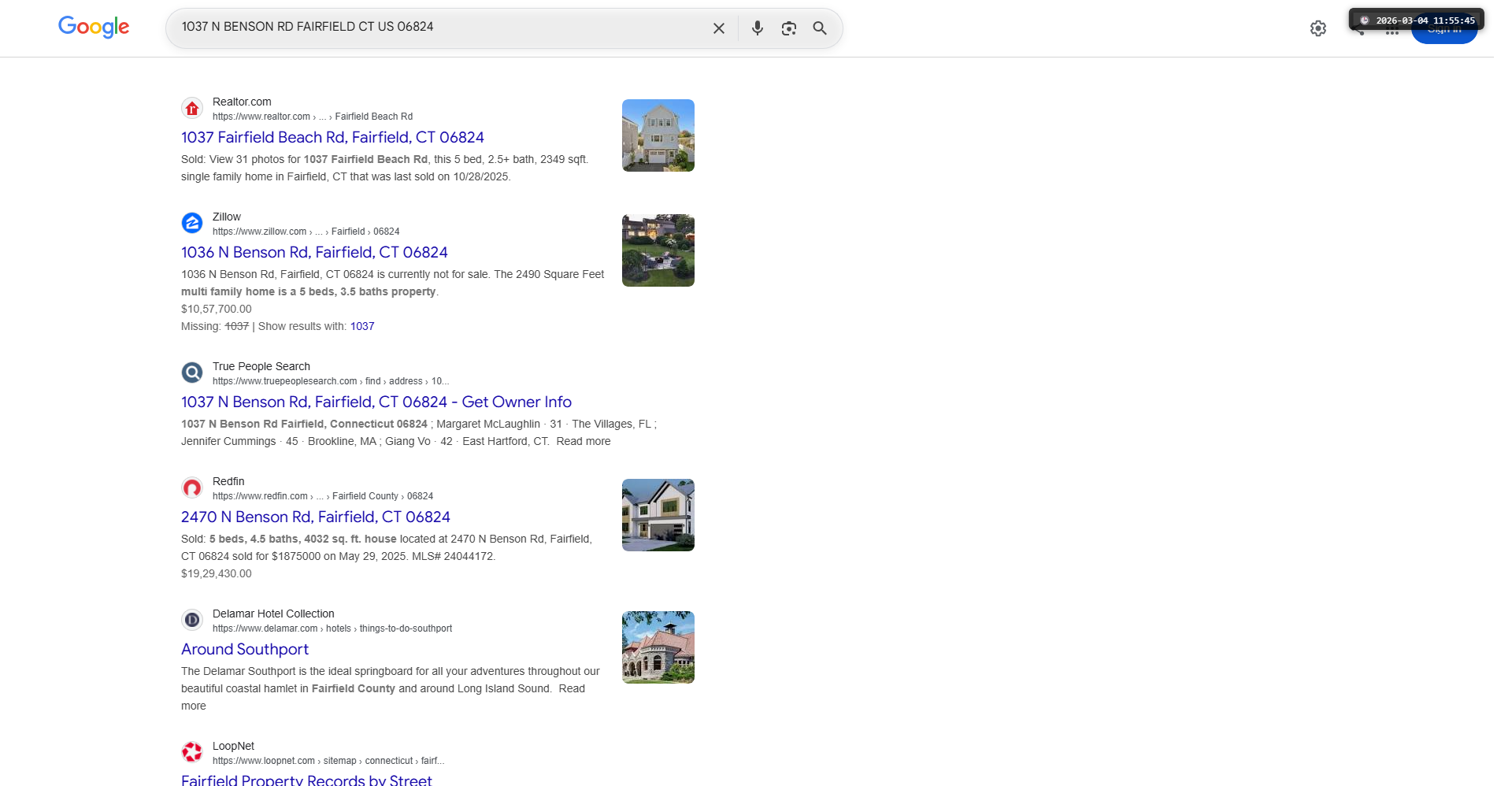The height and width of the screenshot is (786, 1512).
Task: Open the Around Southport result
Action: click(245, 649)
